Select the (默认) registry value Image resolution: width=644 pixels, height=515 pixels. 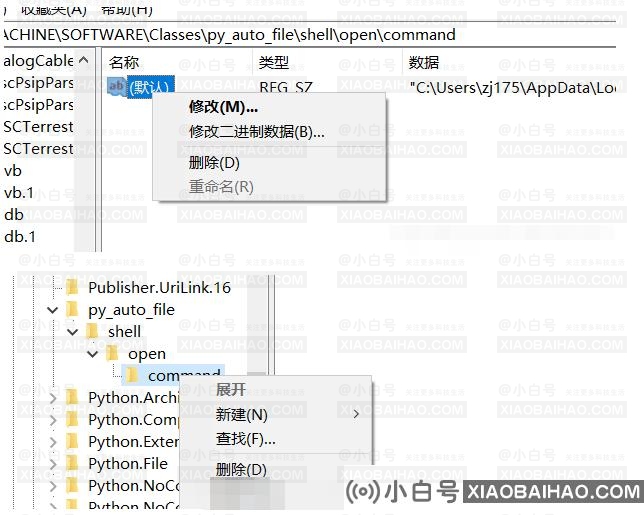(151, 86)
